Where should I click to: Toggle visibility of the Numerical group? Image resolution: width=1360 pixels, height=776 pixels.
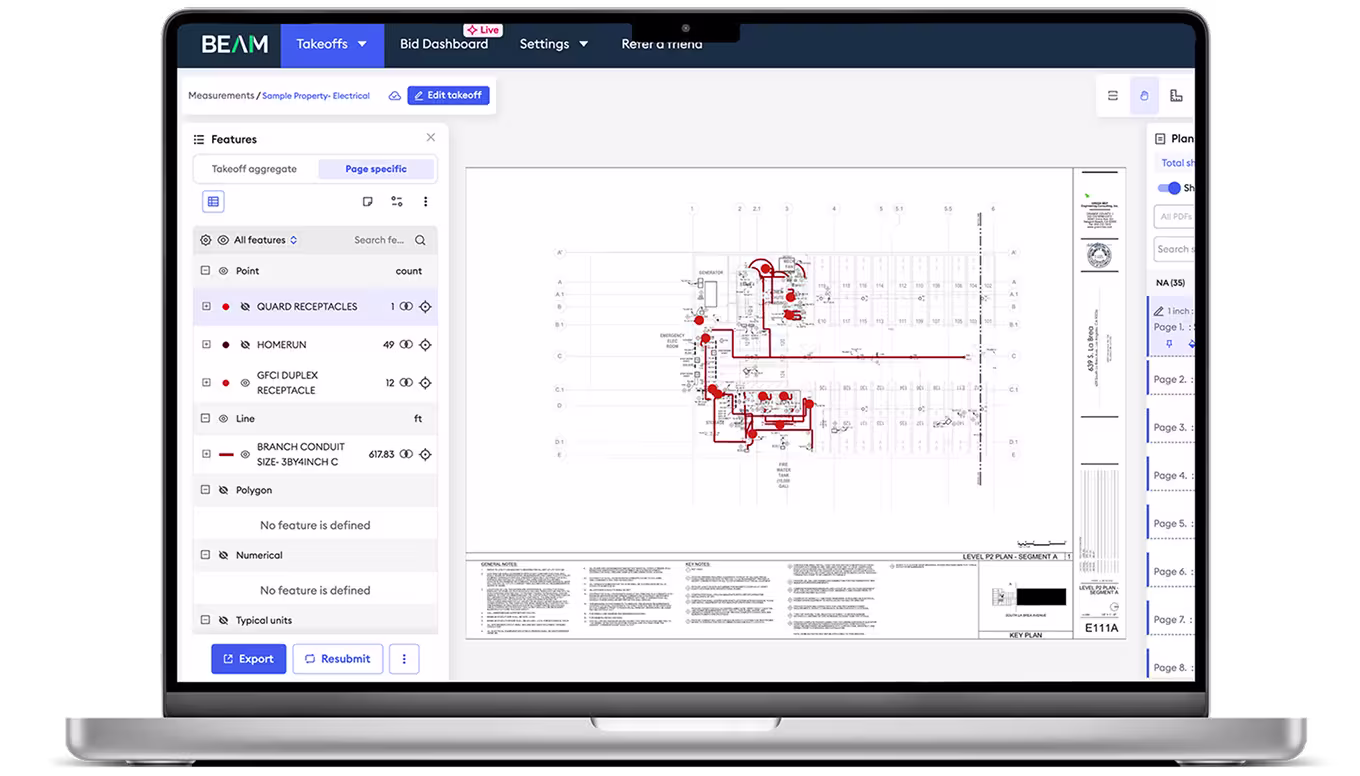223,555
